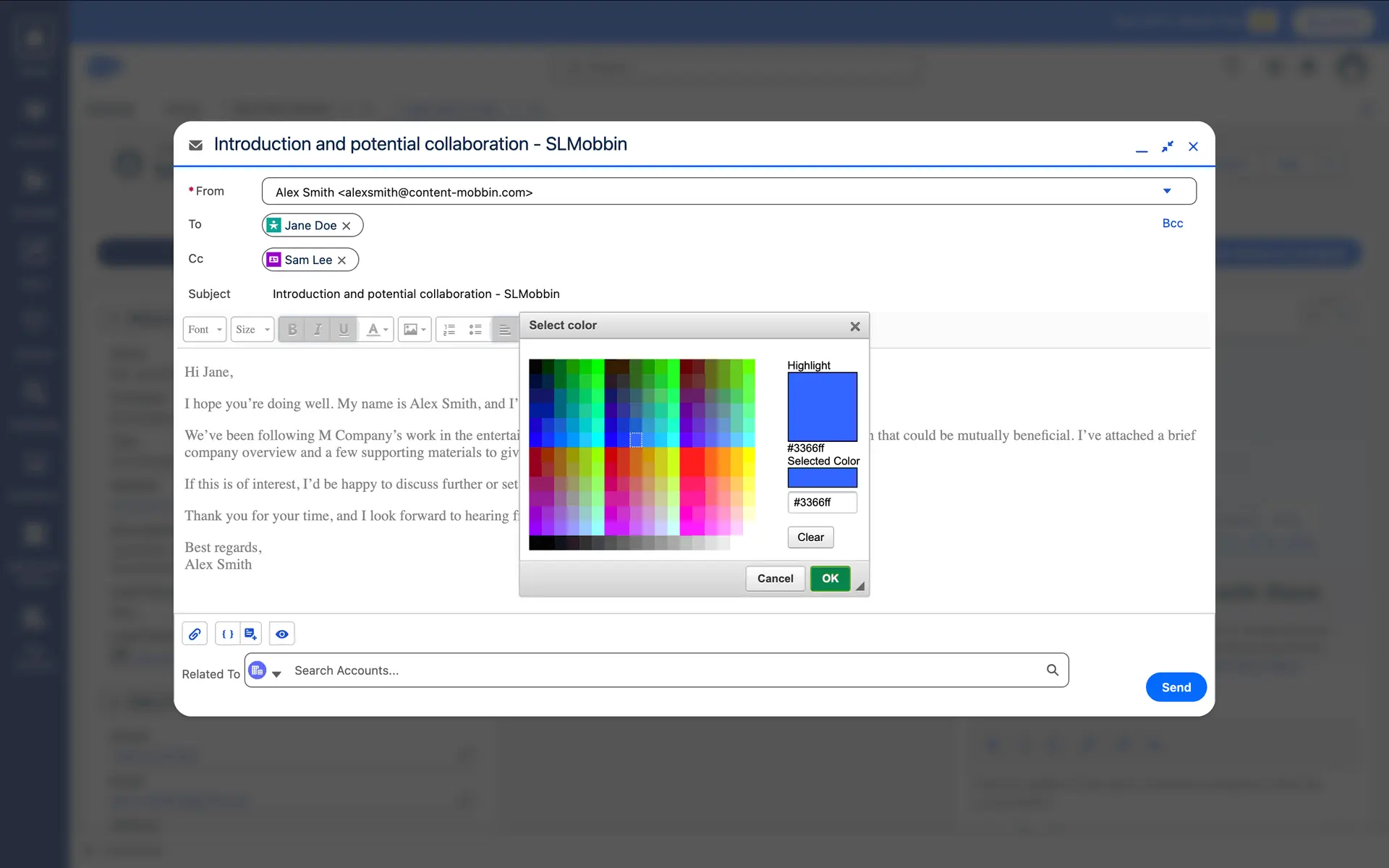Click the Bcc link
Screen dimensions: 1389x868
pyautogui.click(x=1172, y=224)
